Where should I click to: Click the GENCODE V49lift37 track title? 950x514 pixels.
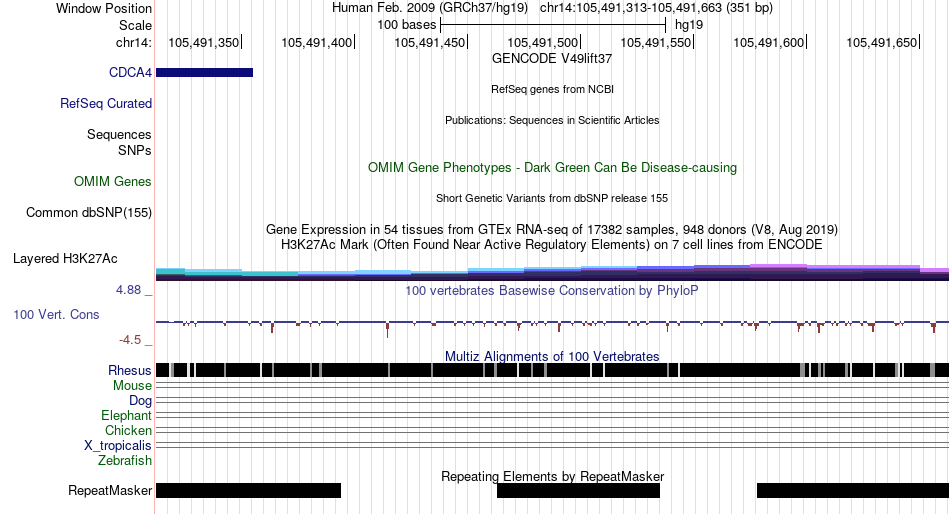tap(552, 59)
